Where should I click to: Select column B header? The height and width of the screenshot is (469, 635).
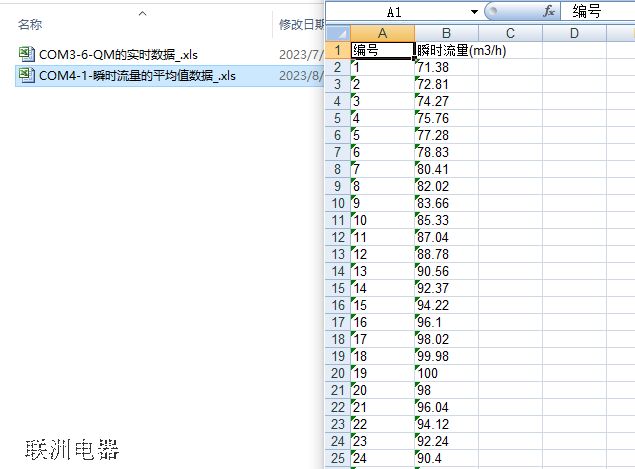(446, 33)
